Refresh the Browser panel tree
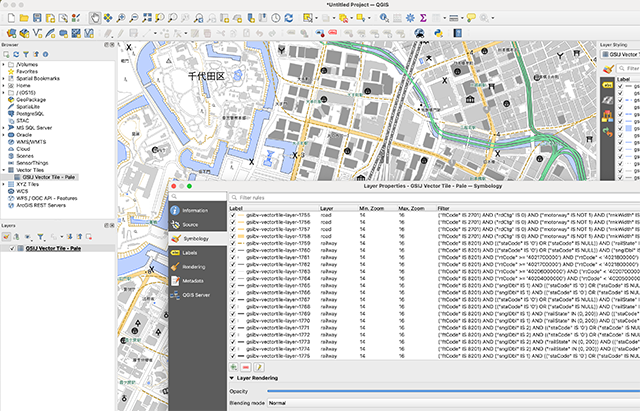 [x=16, y=54]
